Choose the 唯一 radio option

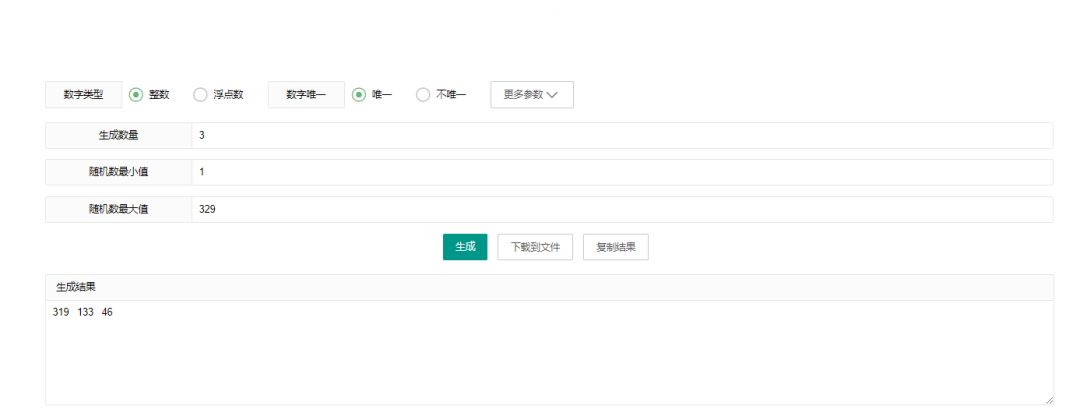(x=358, y=95)
